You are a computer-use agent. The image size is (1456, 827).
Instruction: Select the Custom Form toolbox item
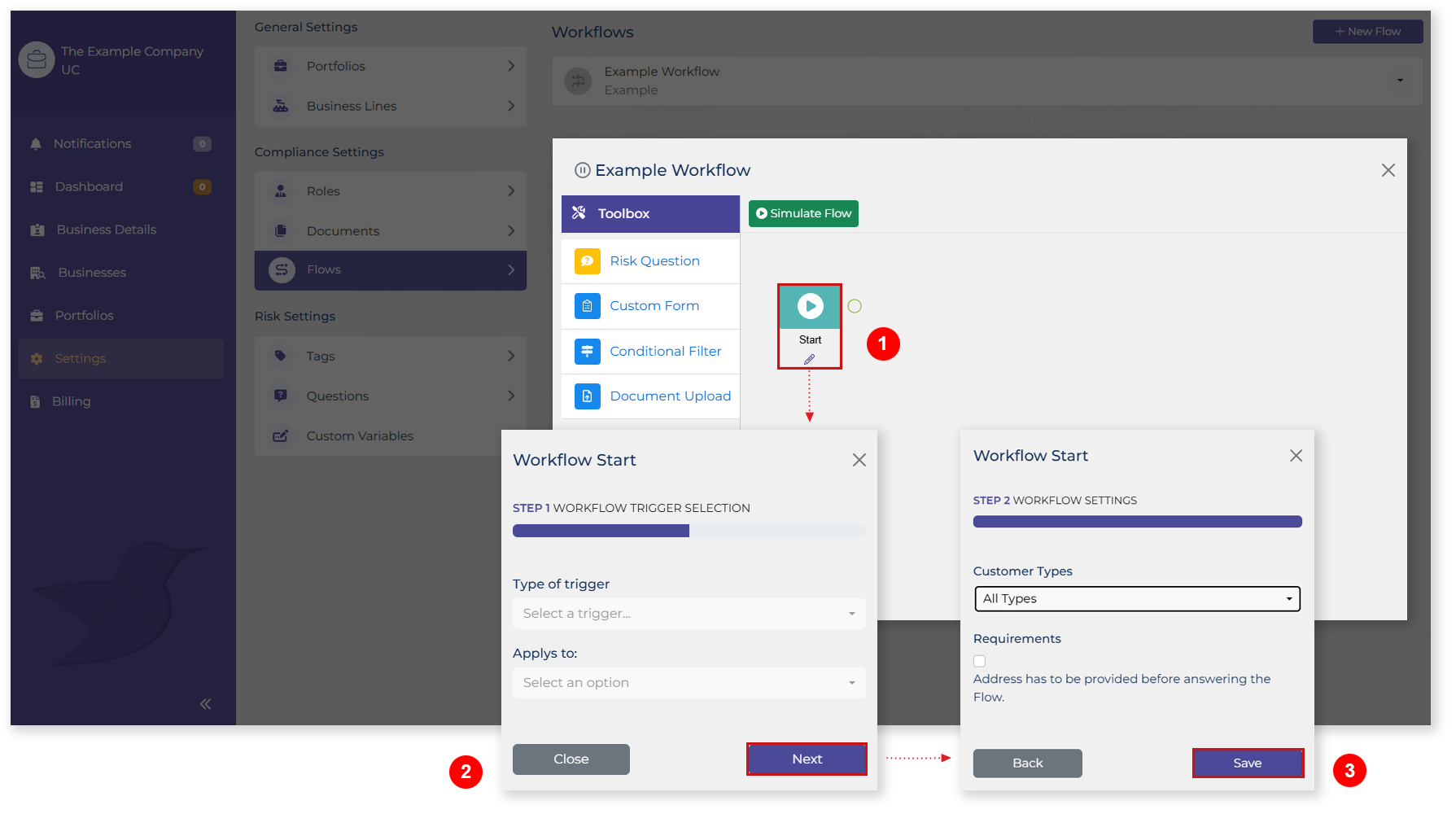tap(654, 306)
